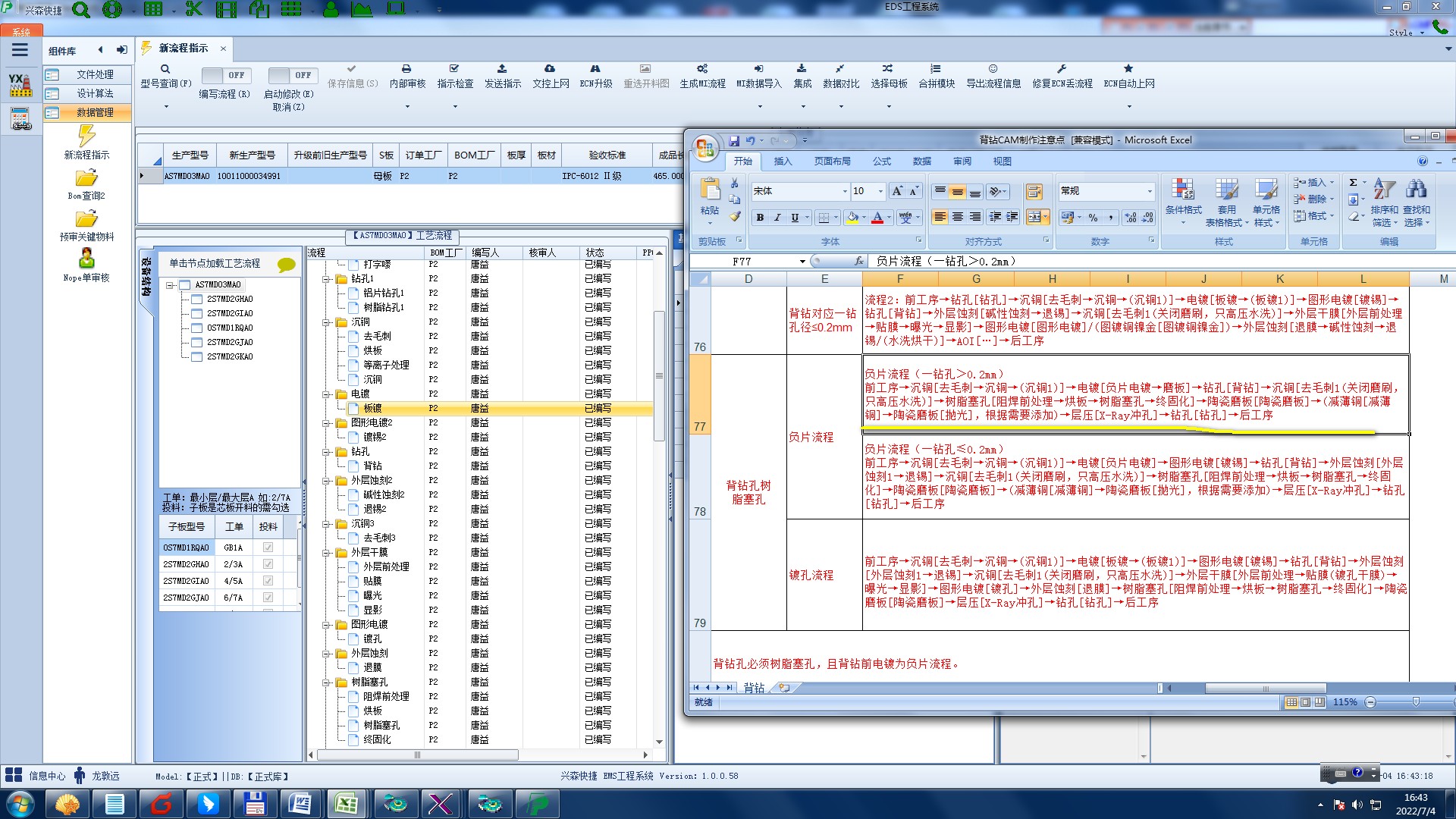Switch to Excel 公式 tab
The width and height of the screenshot is (1456, 819).
point(881,162)
